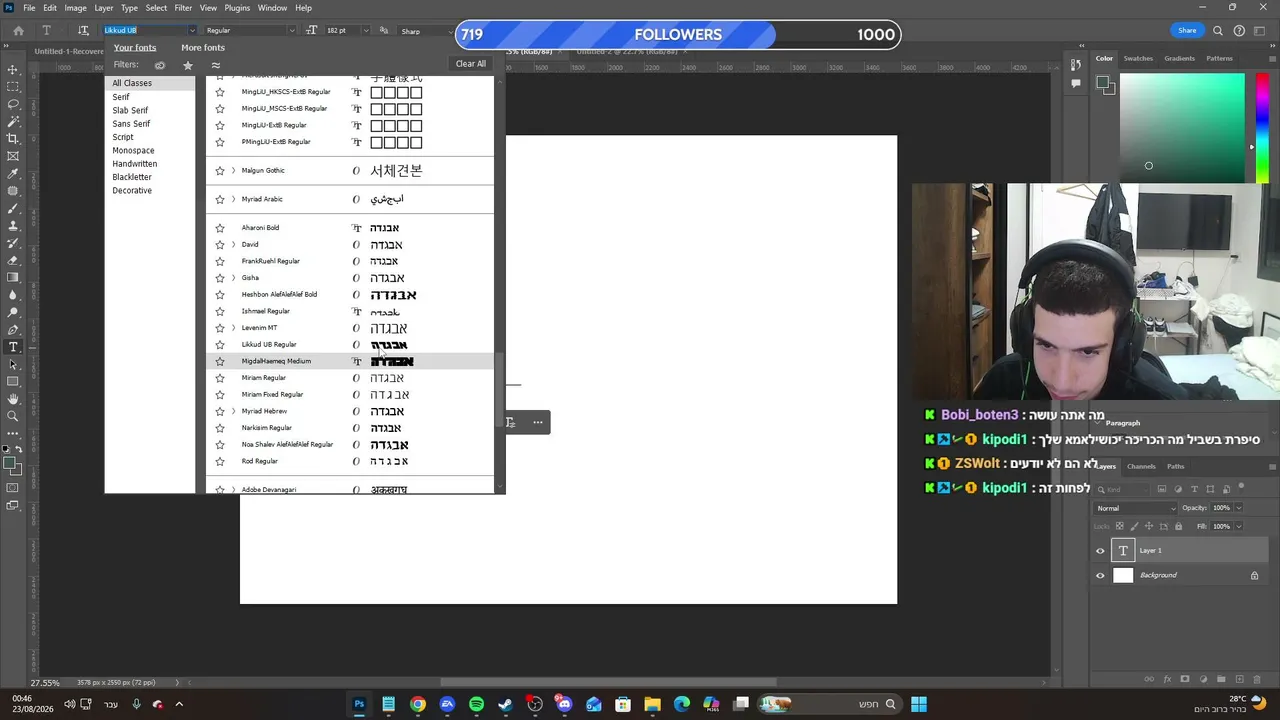Click the Layer 1 text layer thumbnail
This screenshot has width=1280, height=720.
point(1123,551)
